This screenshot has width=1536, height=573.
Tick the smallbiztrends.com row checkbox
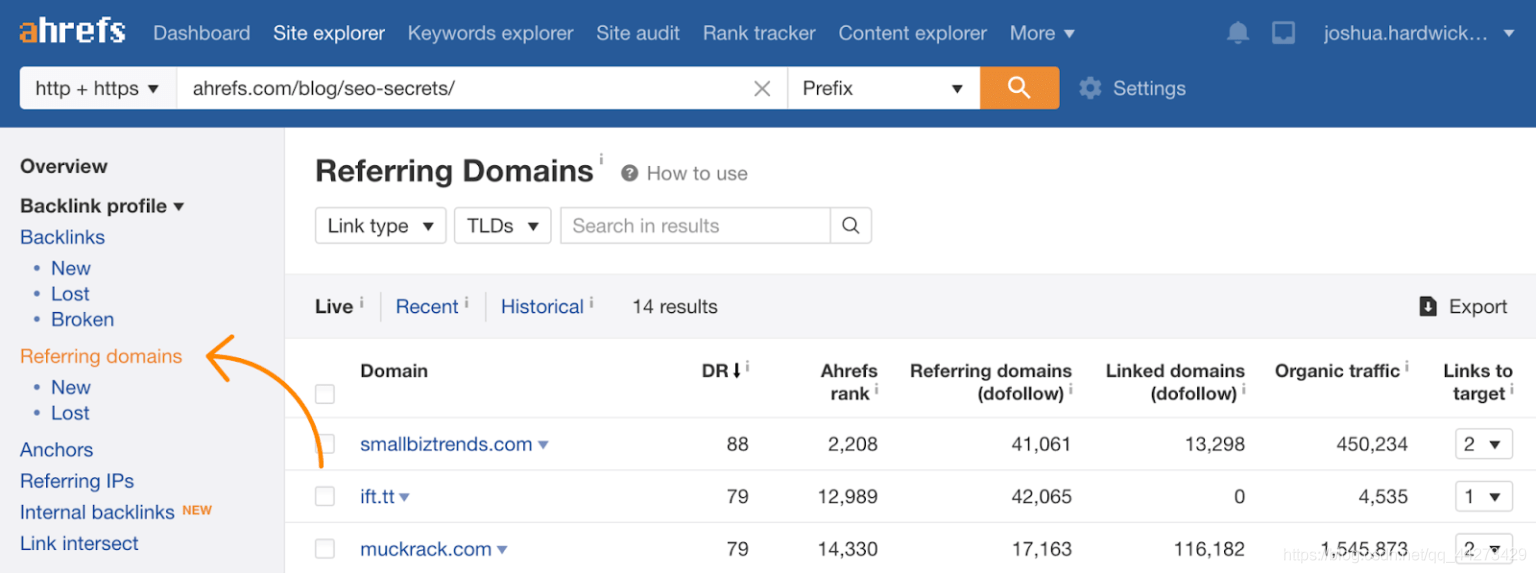point(325,444)
